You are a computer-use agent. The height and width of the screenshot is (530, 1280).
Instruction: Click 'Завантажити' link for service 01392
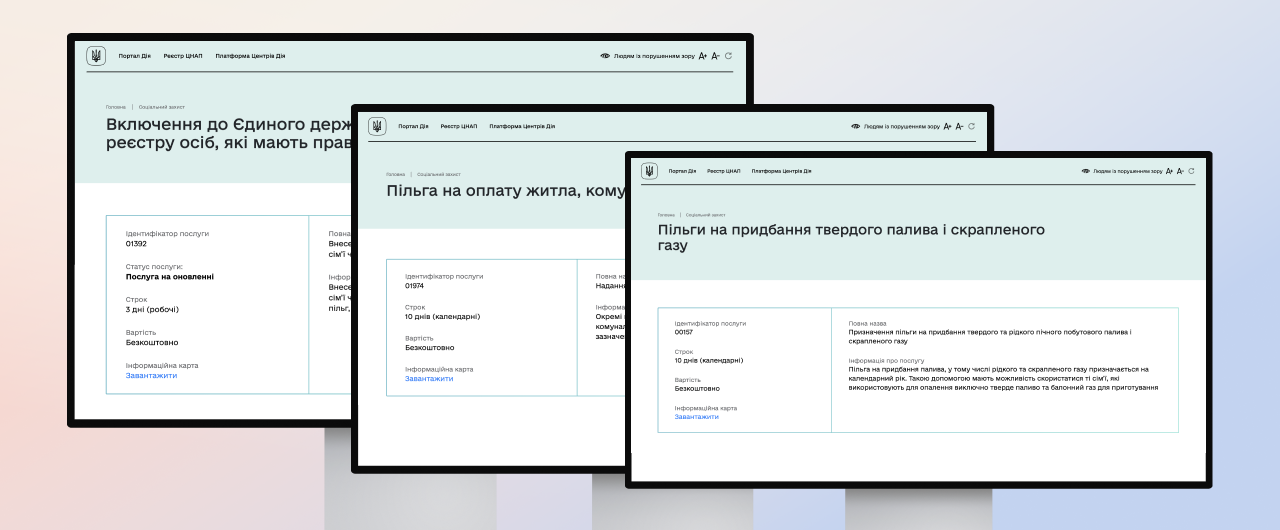coord(151,375)
